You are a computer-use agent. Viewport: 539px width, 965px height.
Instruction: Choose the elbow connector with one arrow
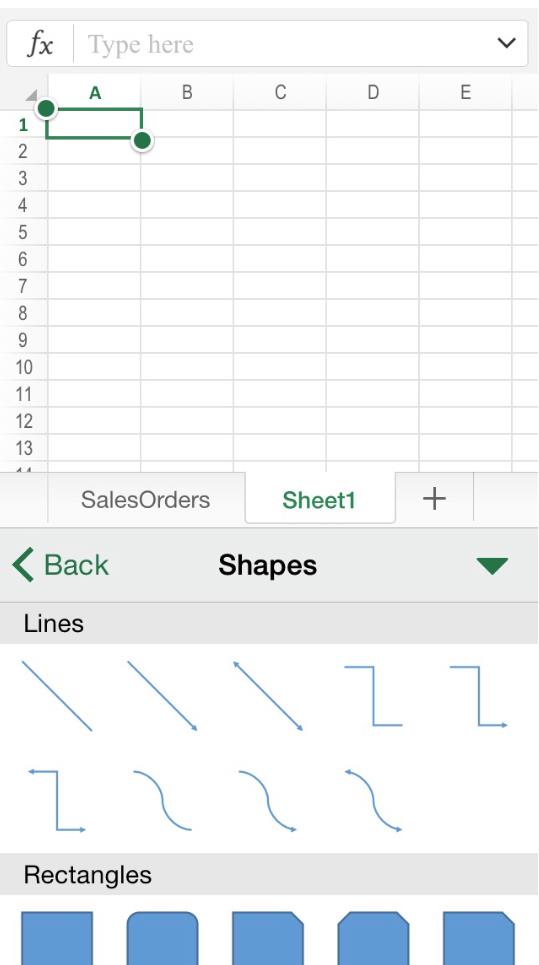(x=479, y=696)
